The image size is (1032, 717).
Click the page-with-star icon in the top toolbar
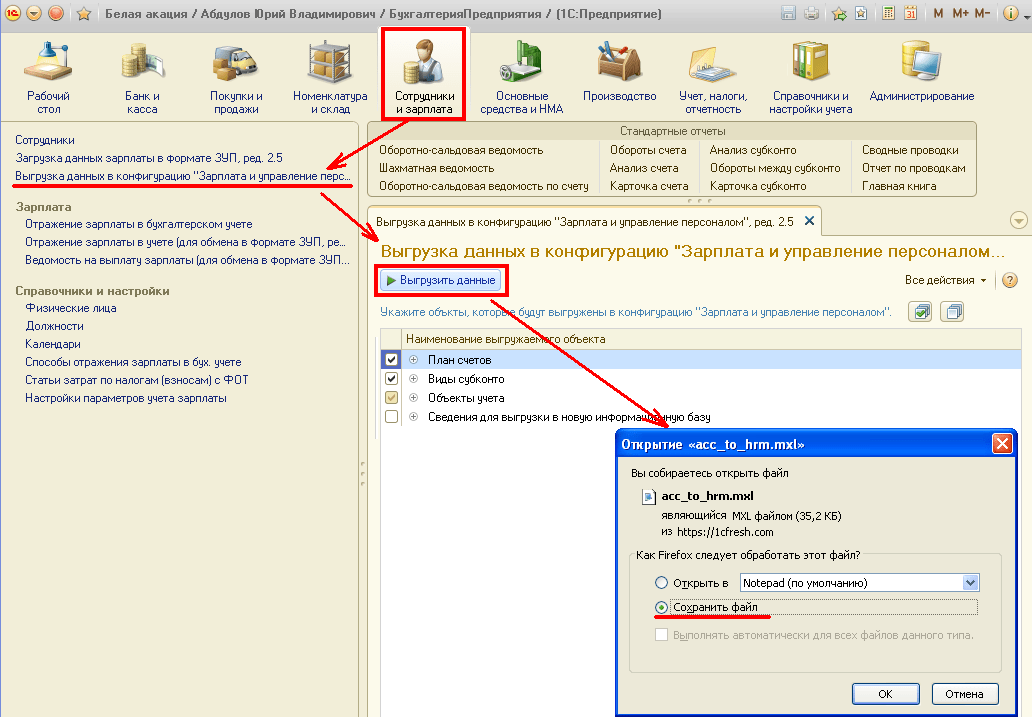click(x=861, y=13)
